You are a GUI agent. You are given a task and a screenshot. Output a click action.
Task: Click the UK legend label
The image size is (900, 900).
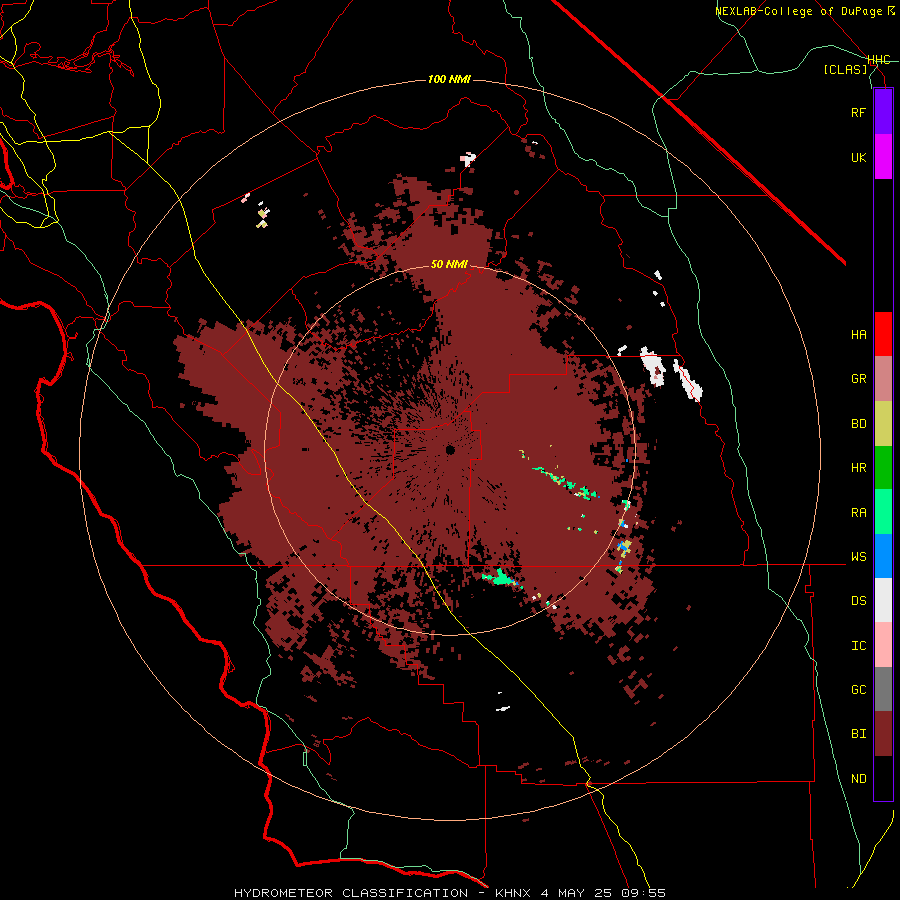click(858, 157)
